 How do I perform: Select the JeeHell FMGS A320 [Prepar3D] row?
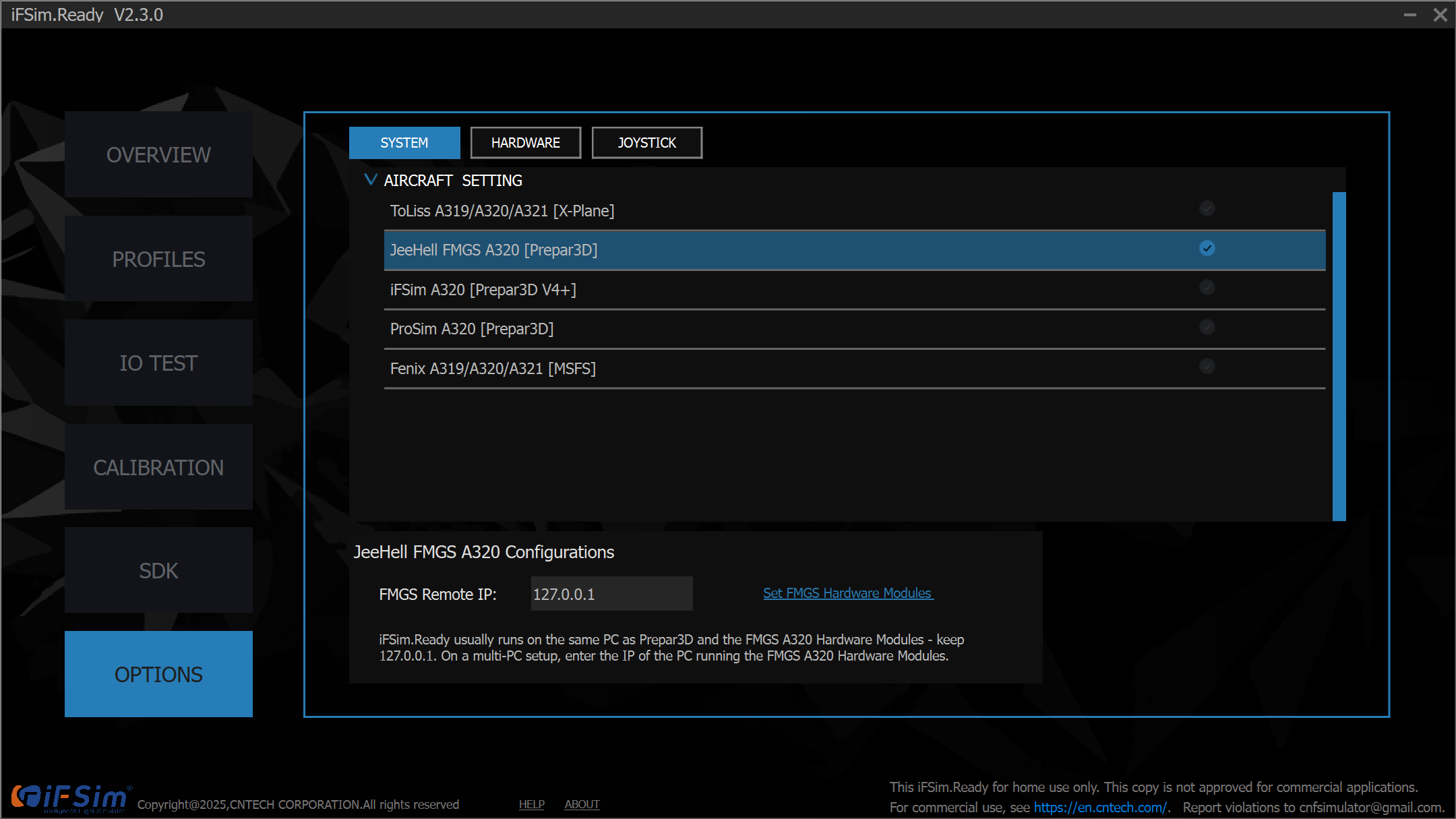click(855, 250)
